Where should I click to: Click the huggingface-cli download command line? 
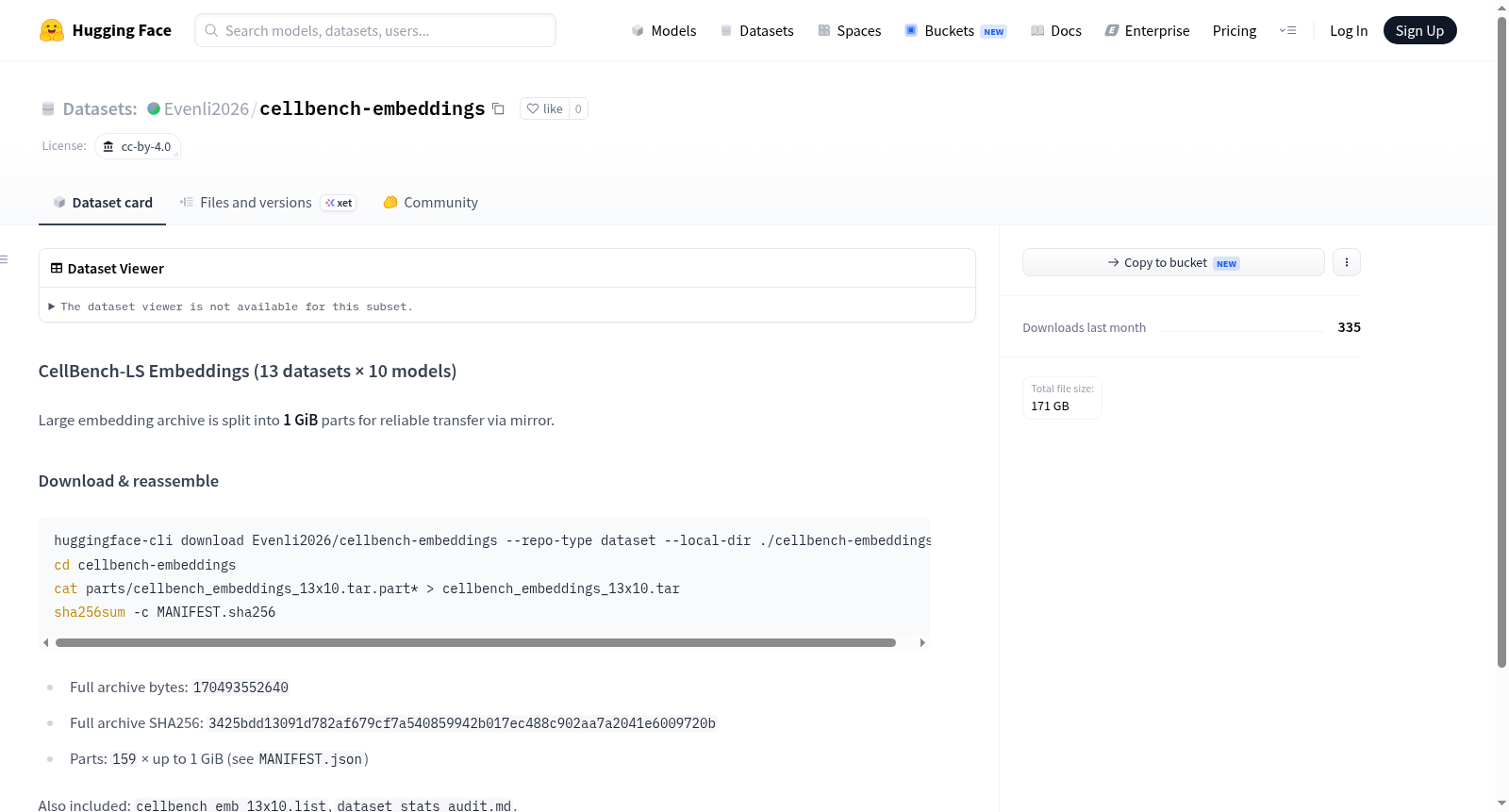pyautogui.click(x=492, y=540)
